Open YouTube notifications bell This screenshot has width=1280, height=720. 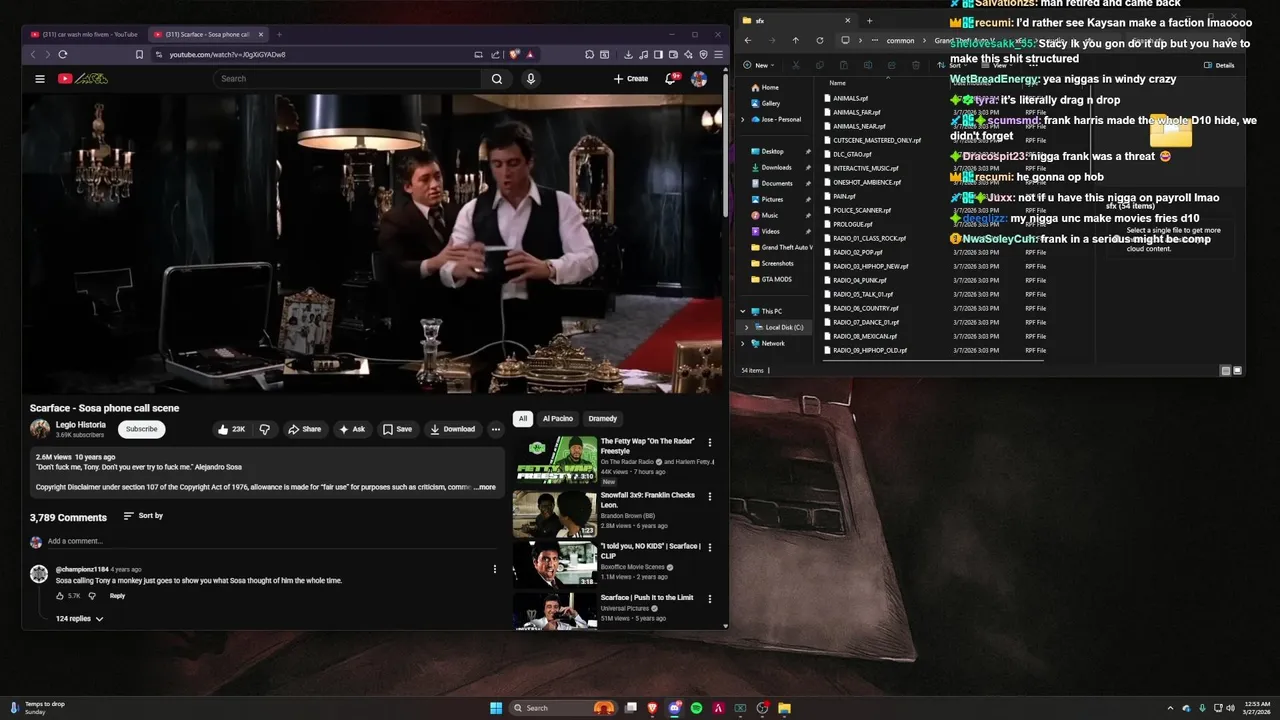coord(671,79)
